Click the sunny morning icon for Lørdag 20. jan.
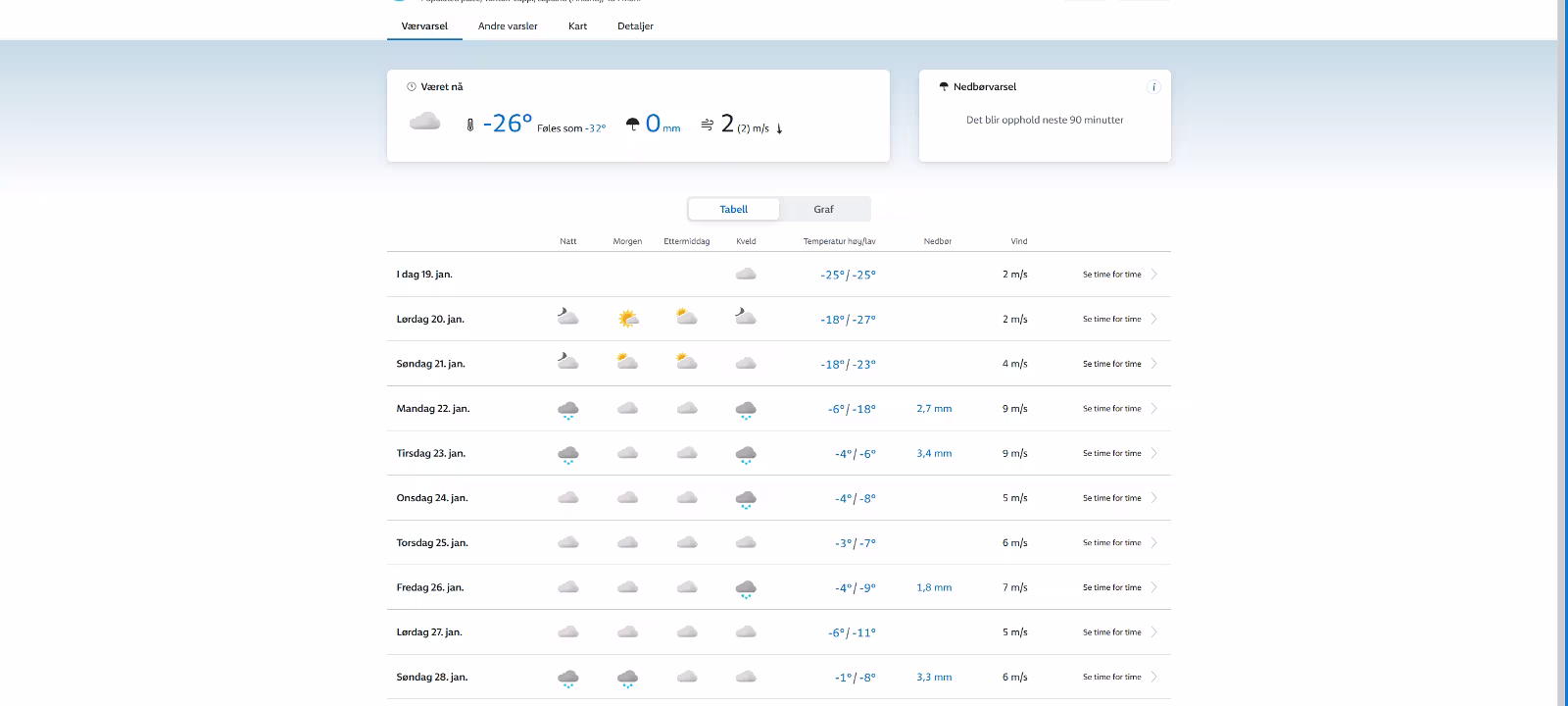1568x706 pixels. [628, 319]
